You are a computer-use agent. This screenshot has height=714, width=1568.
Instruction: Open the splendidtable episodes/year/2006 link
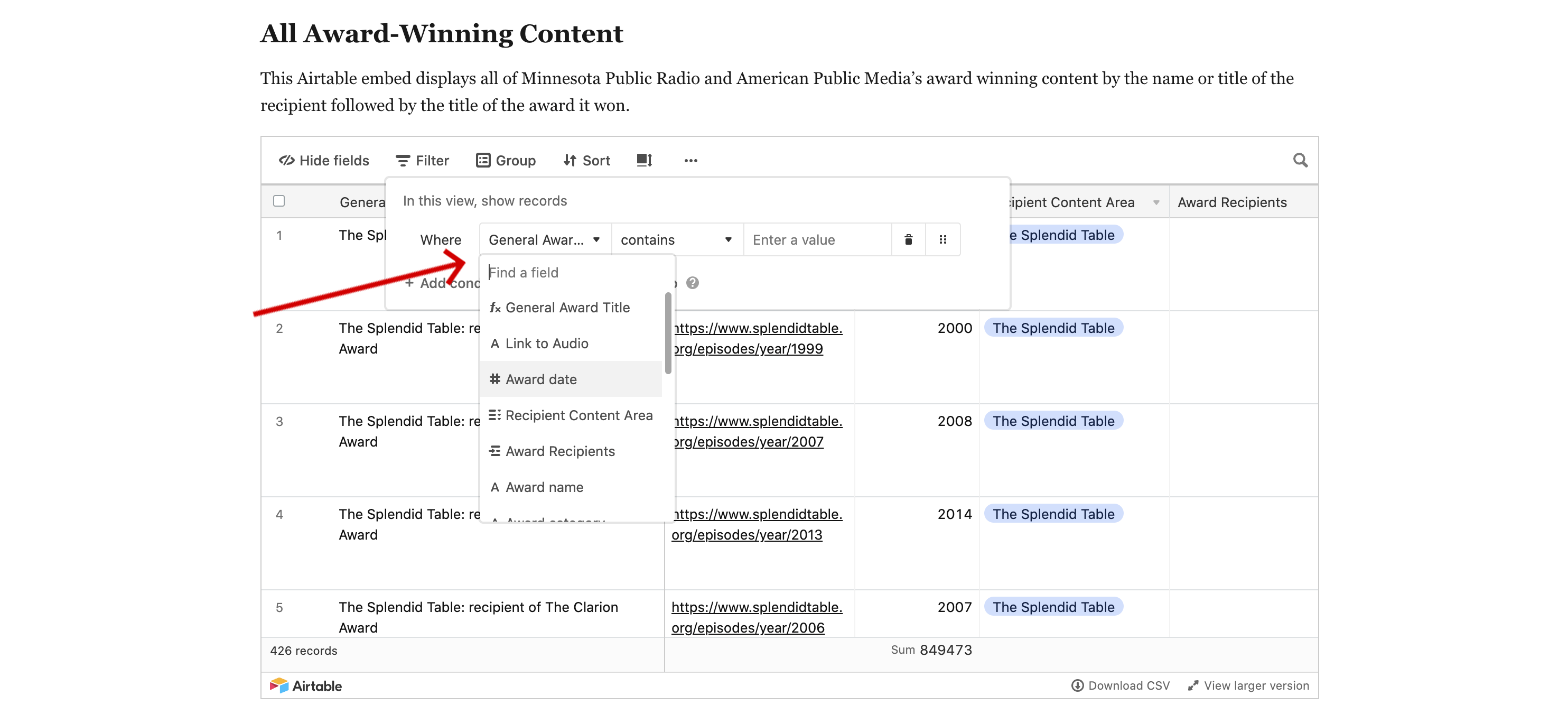757,617
